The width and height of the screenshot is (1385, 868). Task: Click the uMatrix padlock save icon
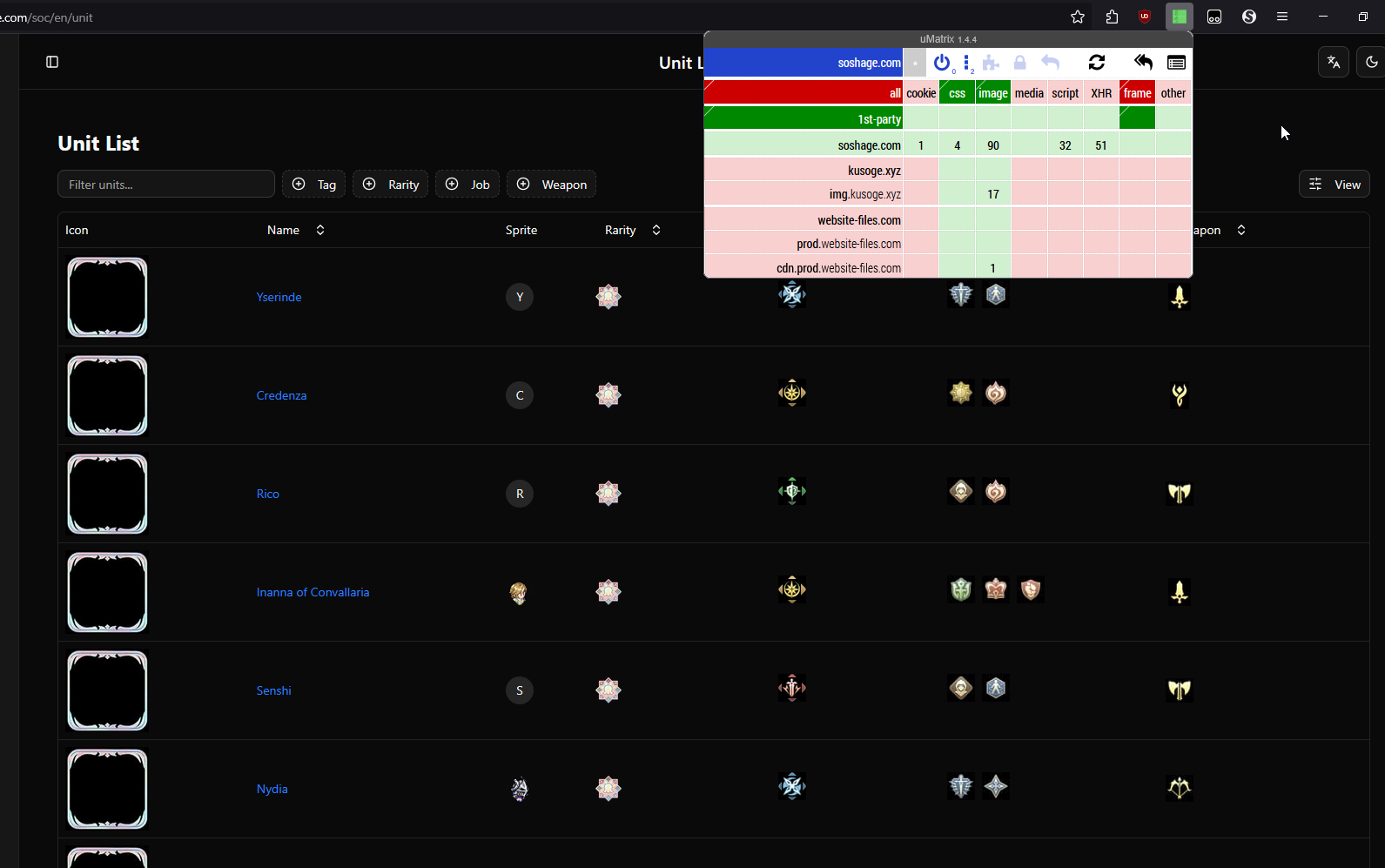1019,63
